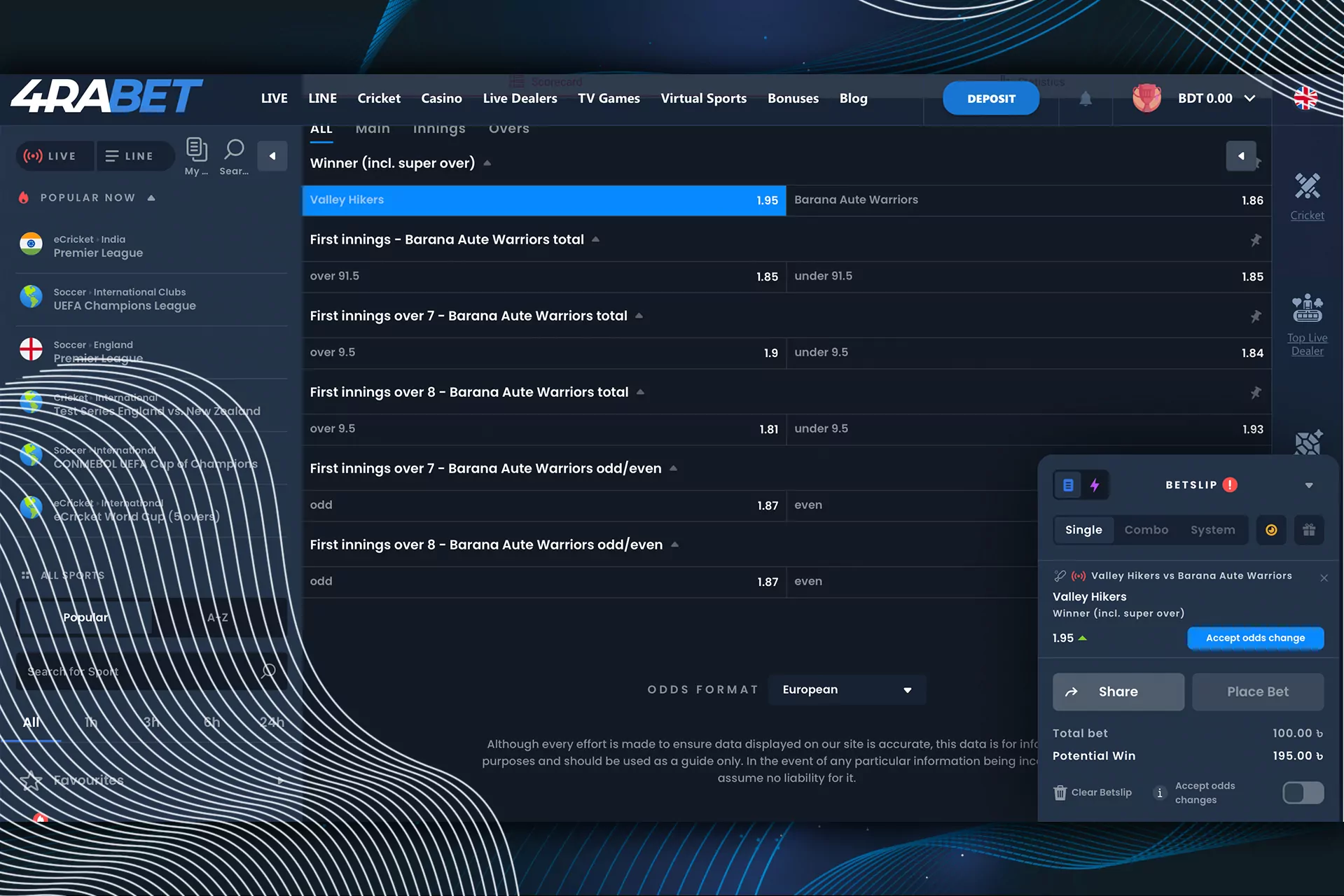Open India flag eCricket Premier League
1344x896 pixels.
151,246
